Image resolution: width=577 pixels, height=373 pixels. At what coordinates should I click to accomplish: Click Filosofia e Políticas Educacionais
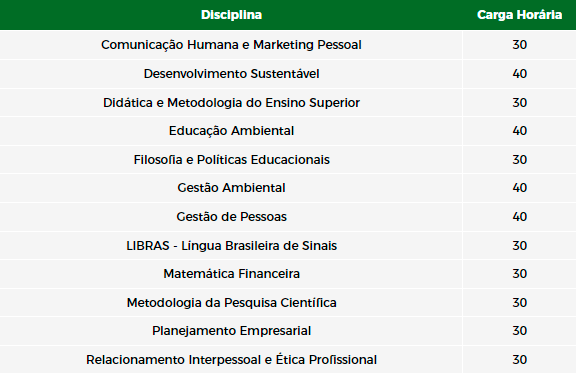click(231, 160)
